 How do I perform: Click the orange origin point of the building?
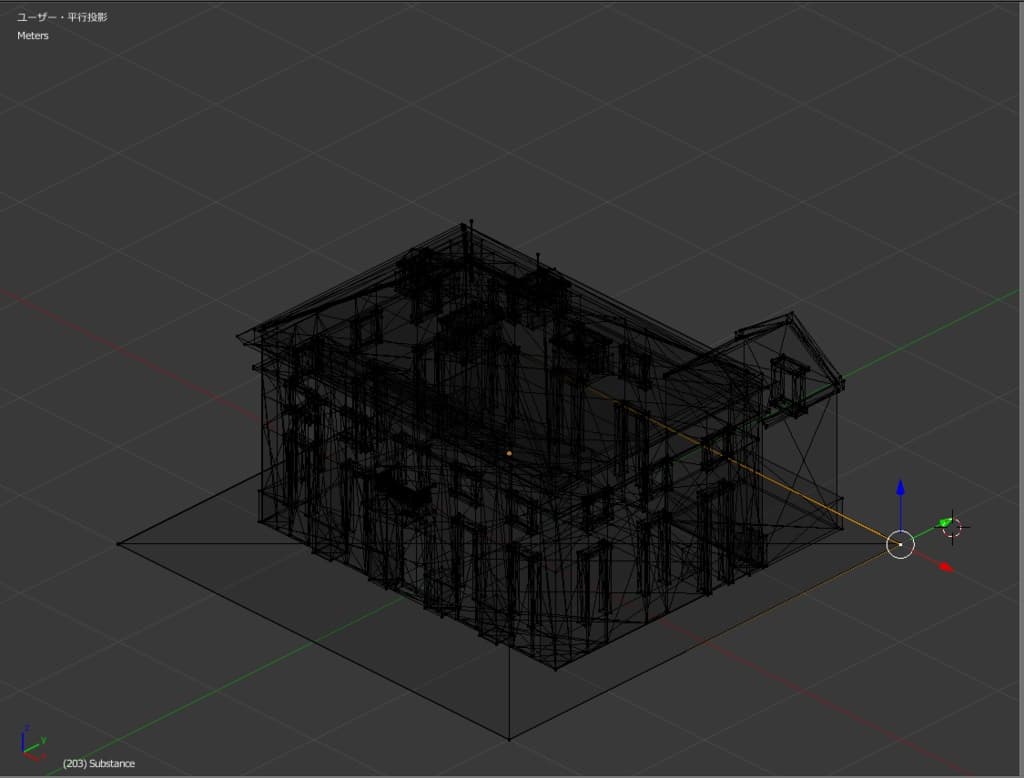pyautogui.click(x=509, y=453)
